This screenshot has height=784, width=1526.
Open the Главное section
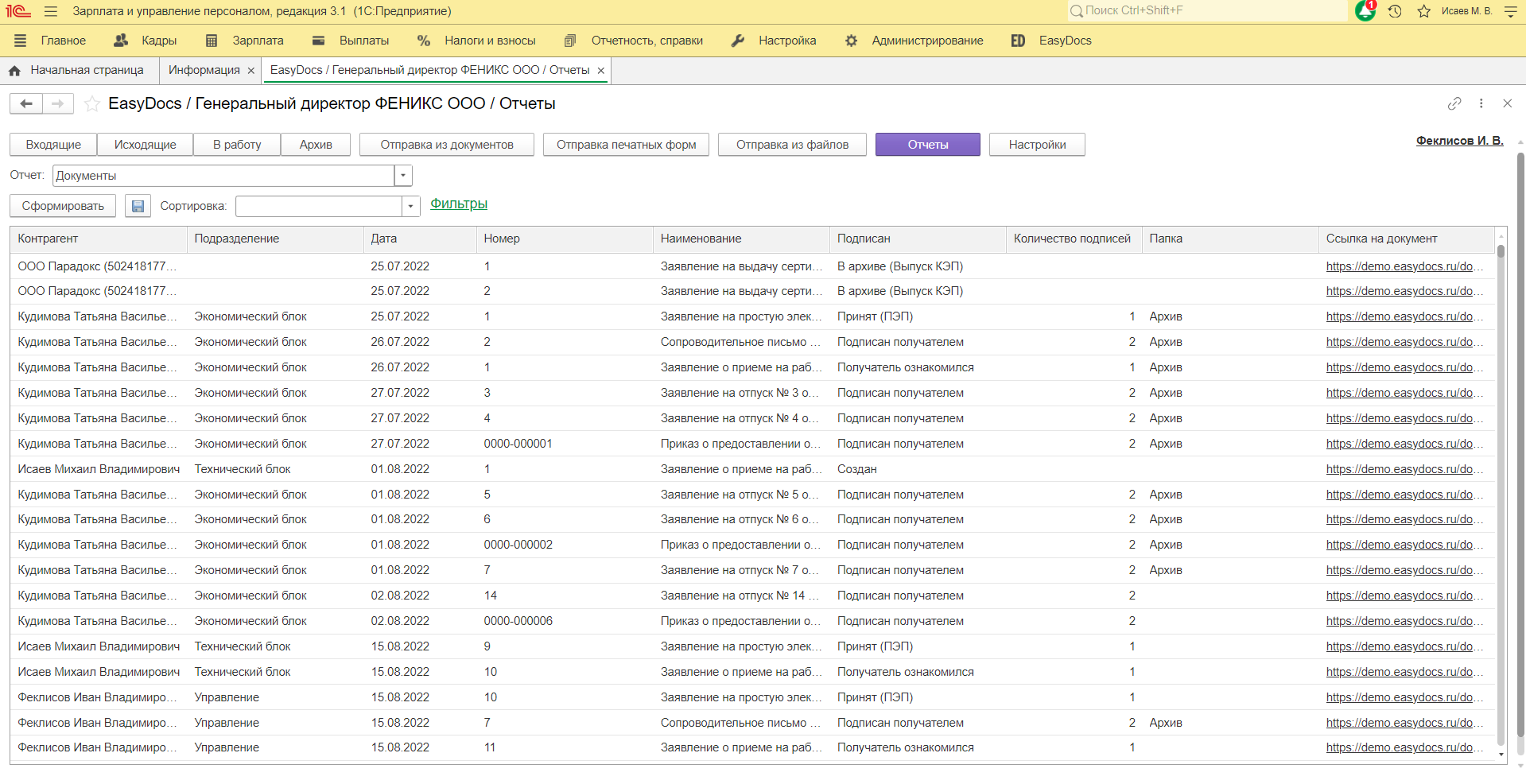(x=50, y=41)
